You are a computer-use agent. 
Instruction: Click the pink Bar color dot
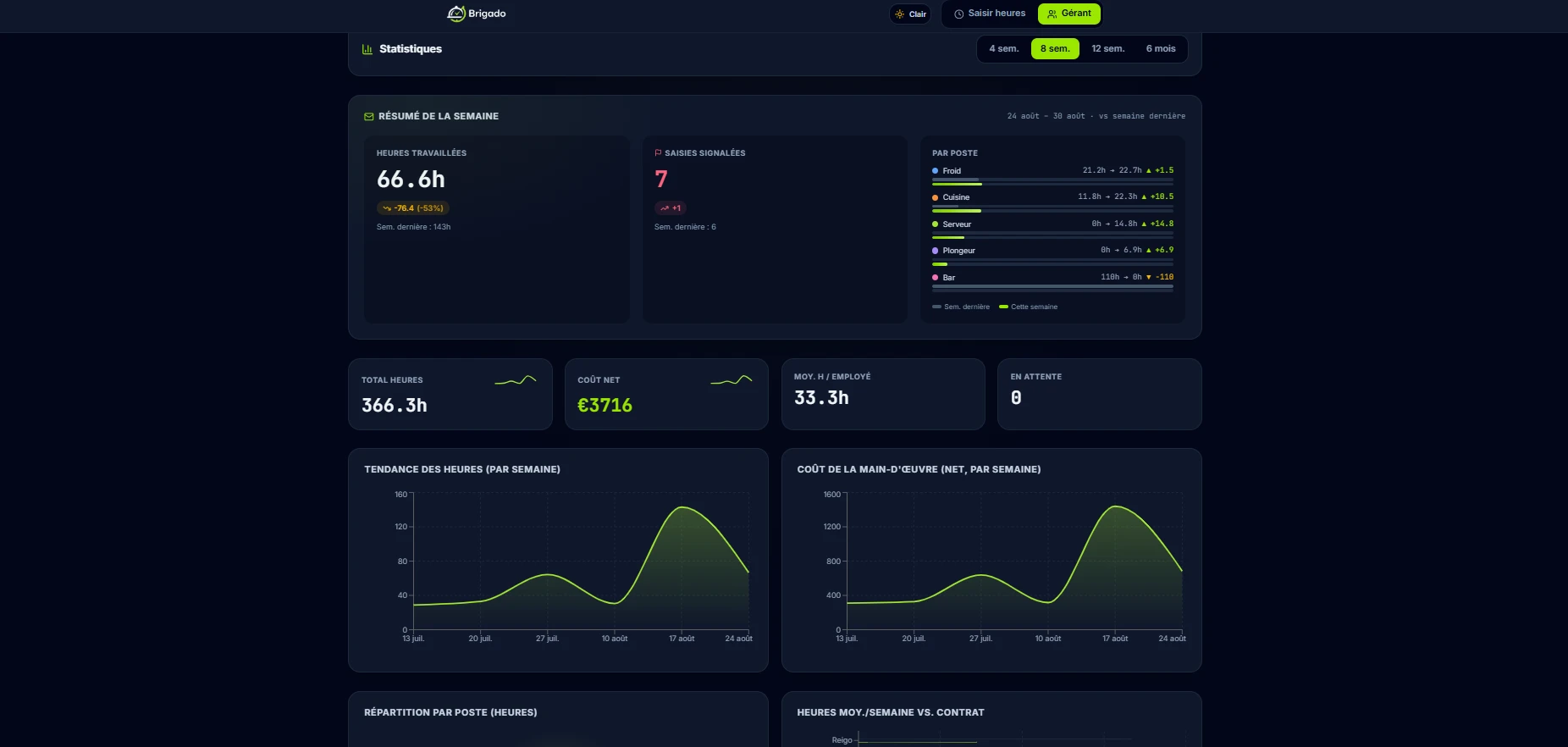935,278
